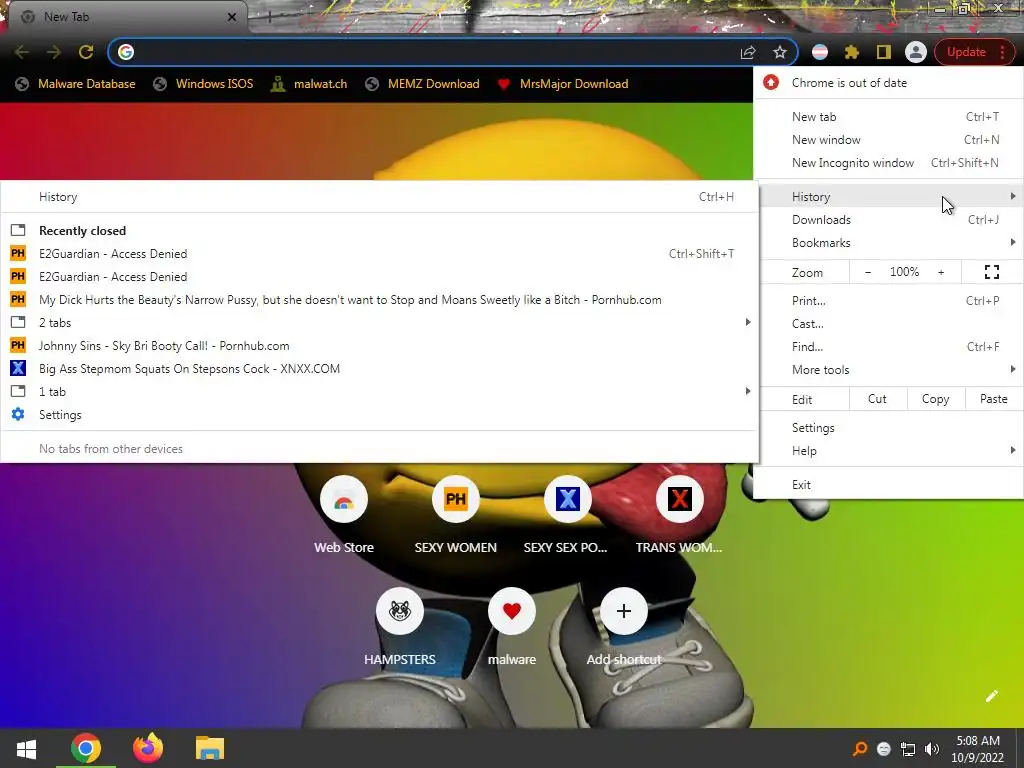
Task: Close the New Tab tab
Action: click(232, 17)
